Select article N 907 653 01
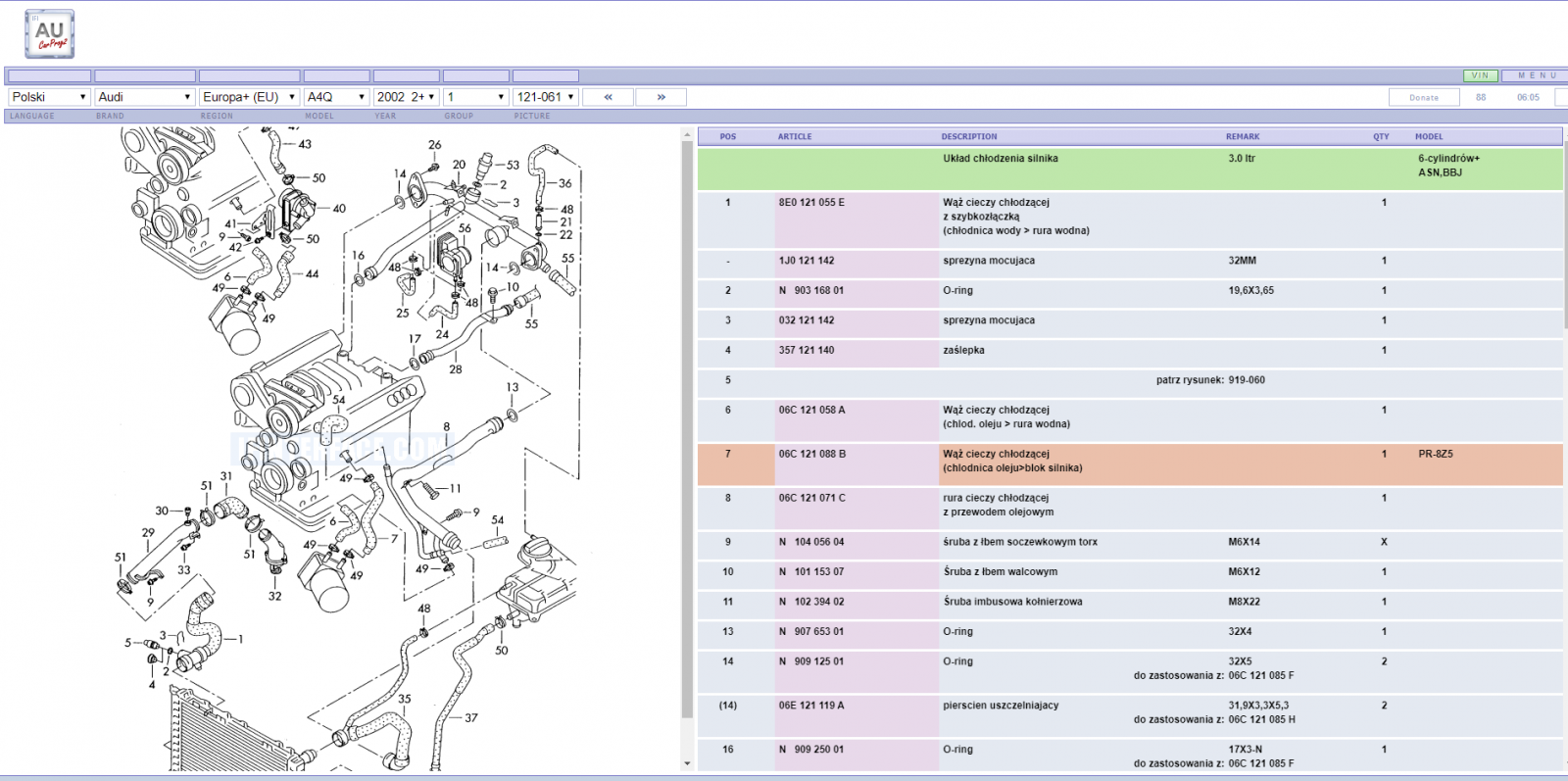Screen dimensions: 1568x781 click(811, 631)
